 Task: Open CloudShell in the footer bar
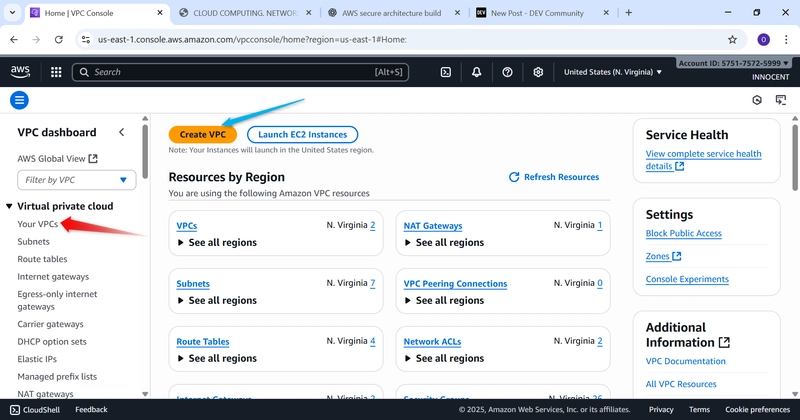coord(35,409)
